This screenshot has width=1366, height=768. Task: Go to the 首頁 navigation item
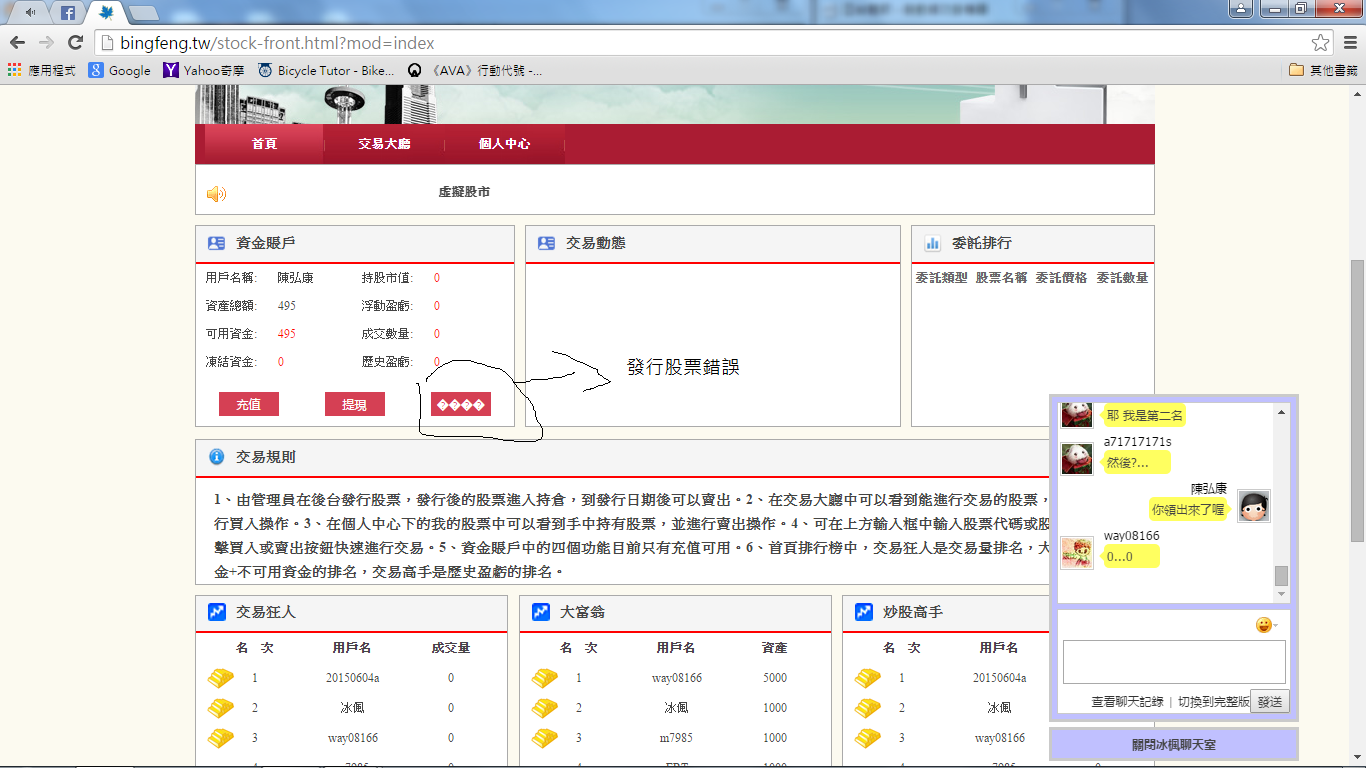(x=264, y=143)
